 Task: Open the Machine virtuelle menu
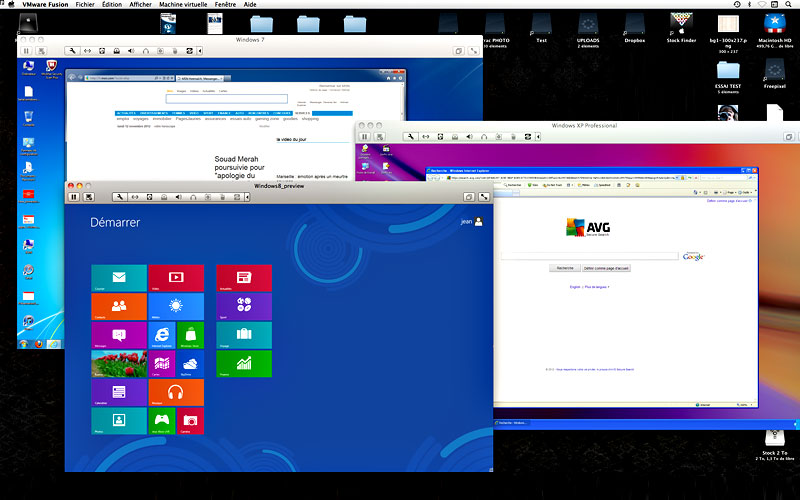point(183,4)
